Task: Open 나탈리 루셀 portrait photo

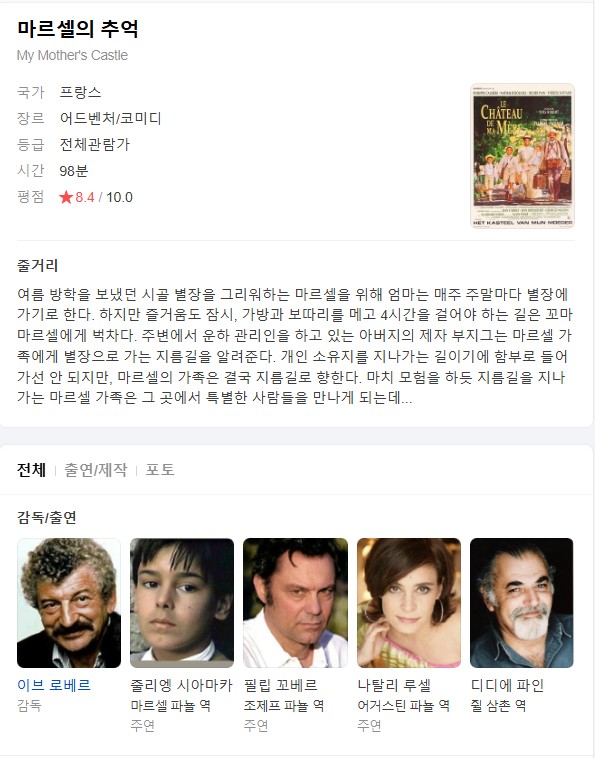Action: pos(409,603)
